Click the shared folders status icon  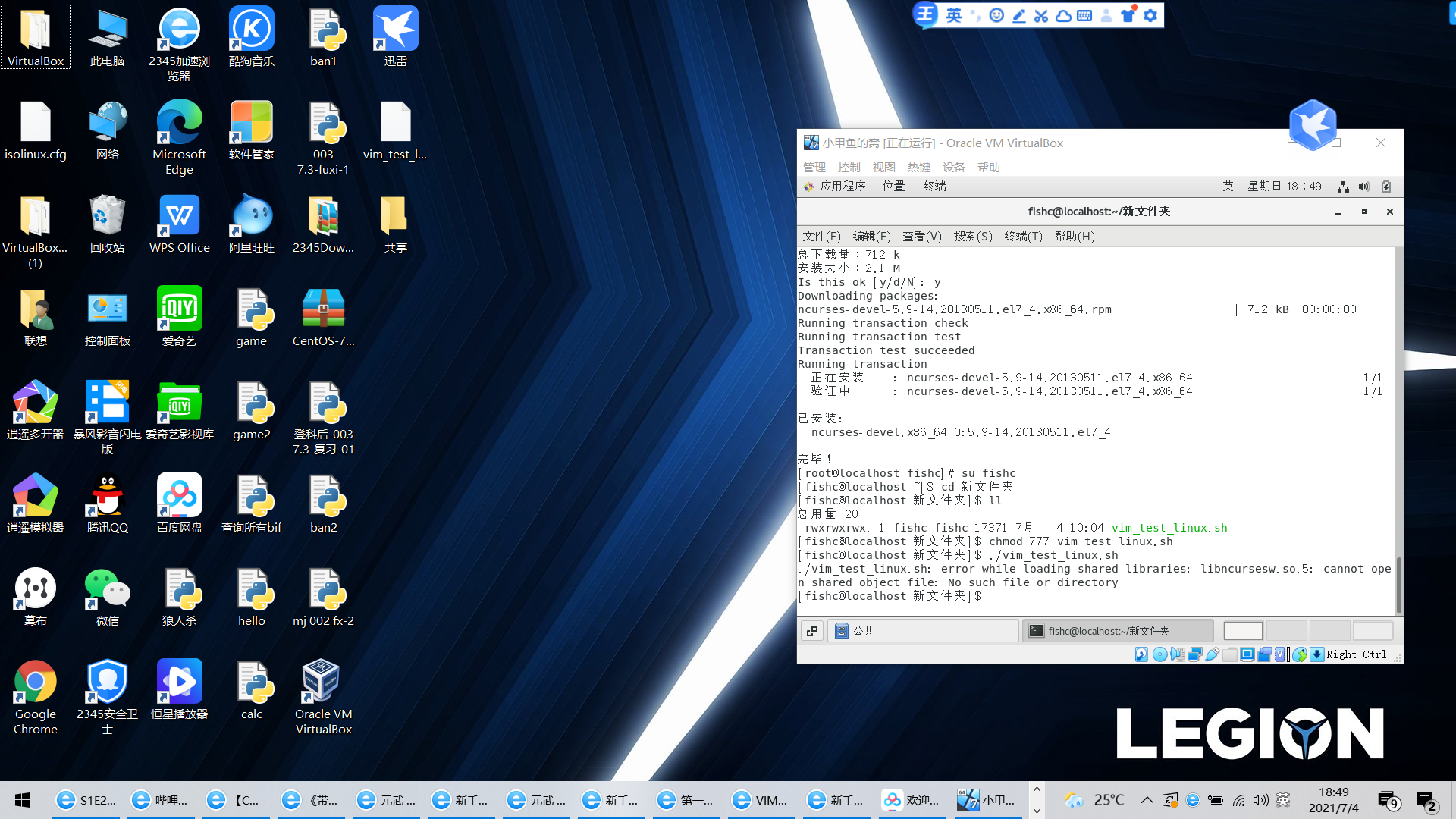[1229, 654]
